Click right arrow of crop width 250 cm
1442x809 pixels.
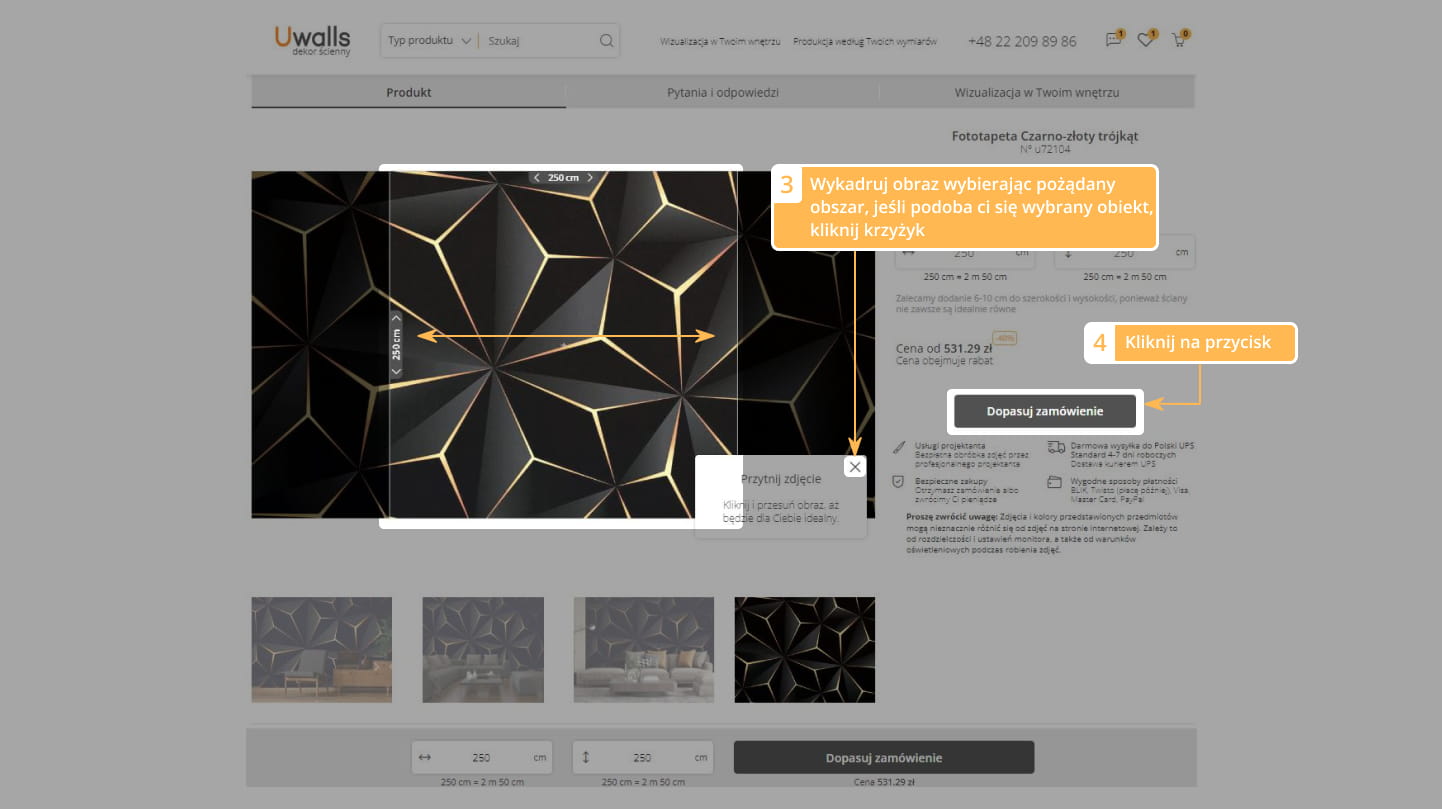590,178
